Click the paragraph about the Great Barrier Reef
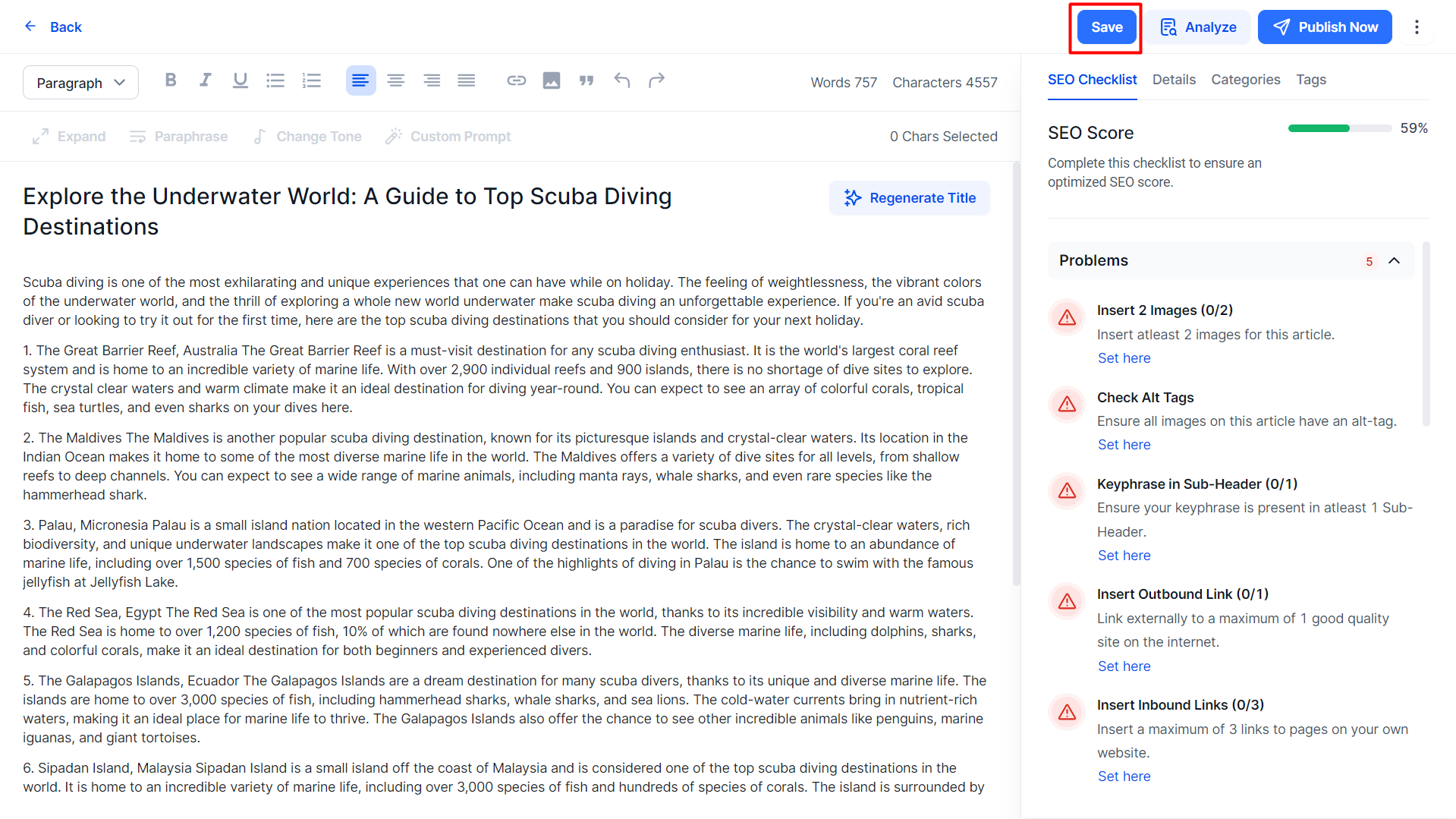 coord(498,379)
